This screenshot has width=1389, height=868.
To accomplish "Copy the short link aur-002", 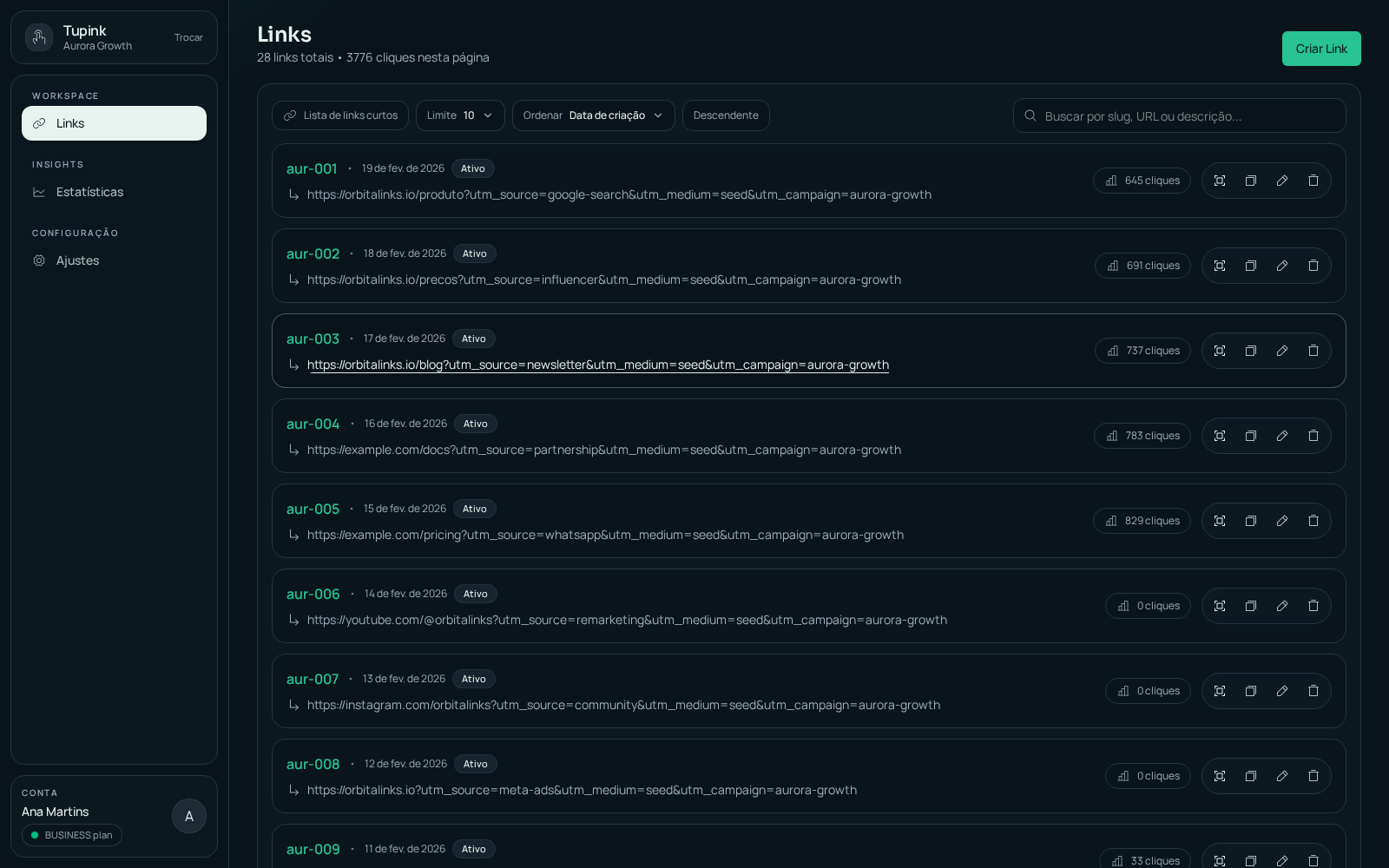I will tap(1251, 266).
